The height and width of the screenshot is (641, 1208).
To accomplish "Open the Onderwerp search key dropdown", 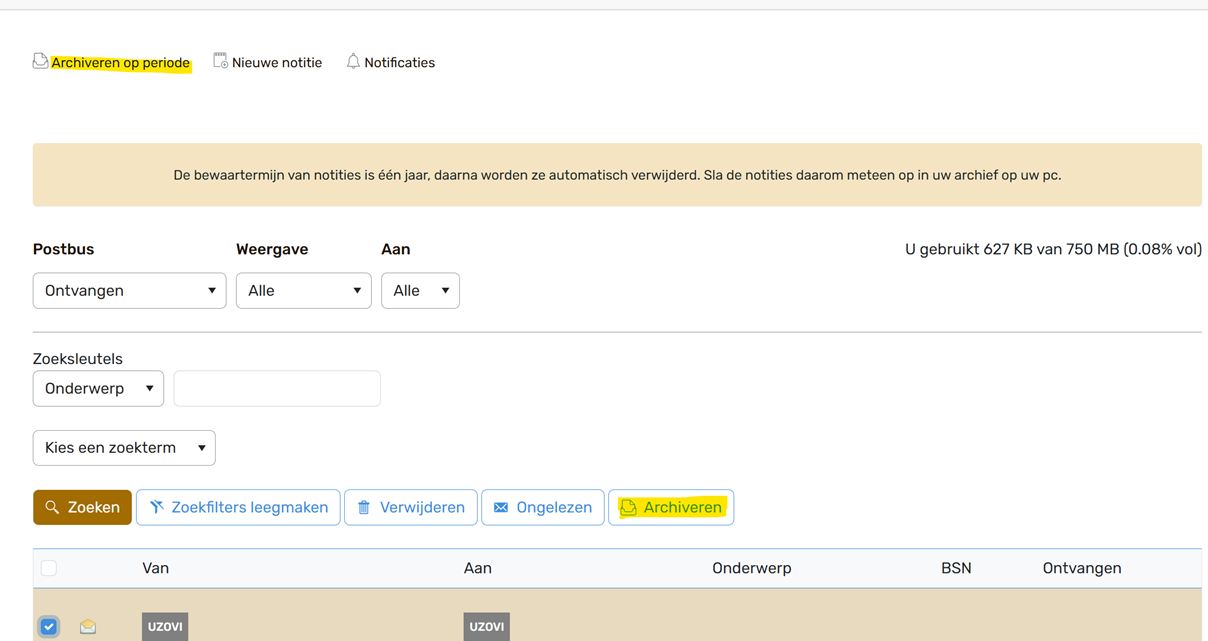I will (x=98, y=389).
